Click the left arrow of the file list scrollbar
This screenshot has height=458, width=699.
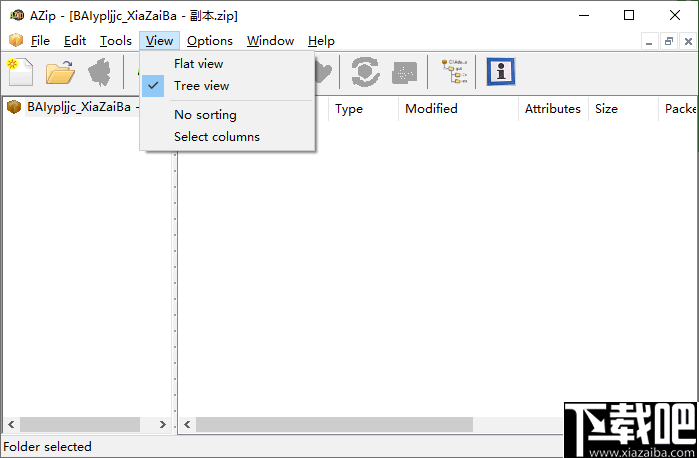pyautogui.click(x=187, y=425)
